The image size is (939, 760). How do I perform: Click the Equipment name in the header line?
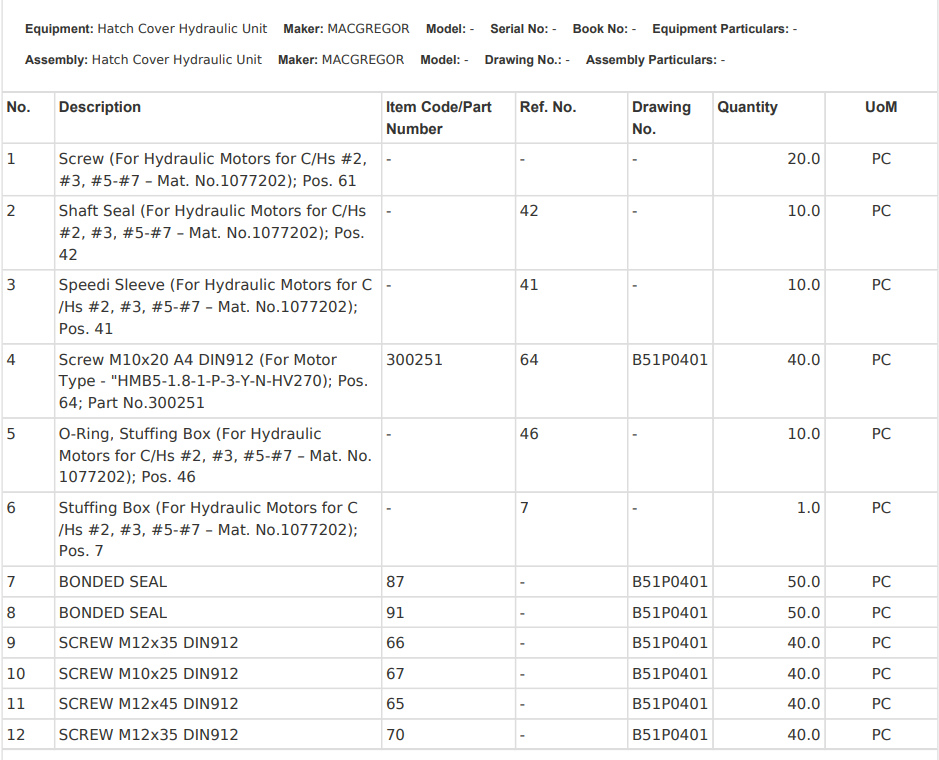point(181,29)
